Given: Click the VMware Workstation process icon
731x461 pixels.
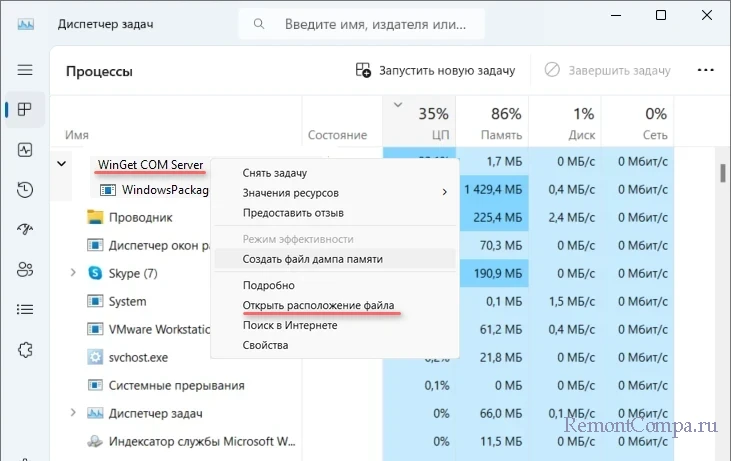Looking at the screenshot, I should pyautogui.click(x=95, y=329).
